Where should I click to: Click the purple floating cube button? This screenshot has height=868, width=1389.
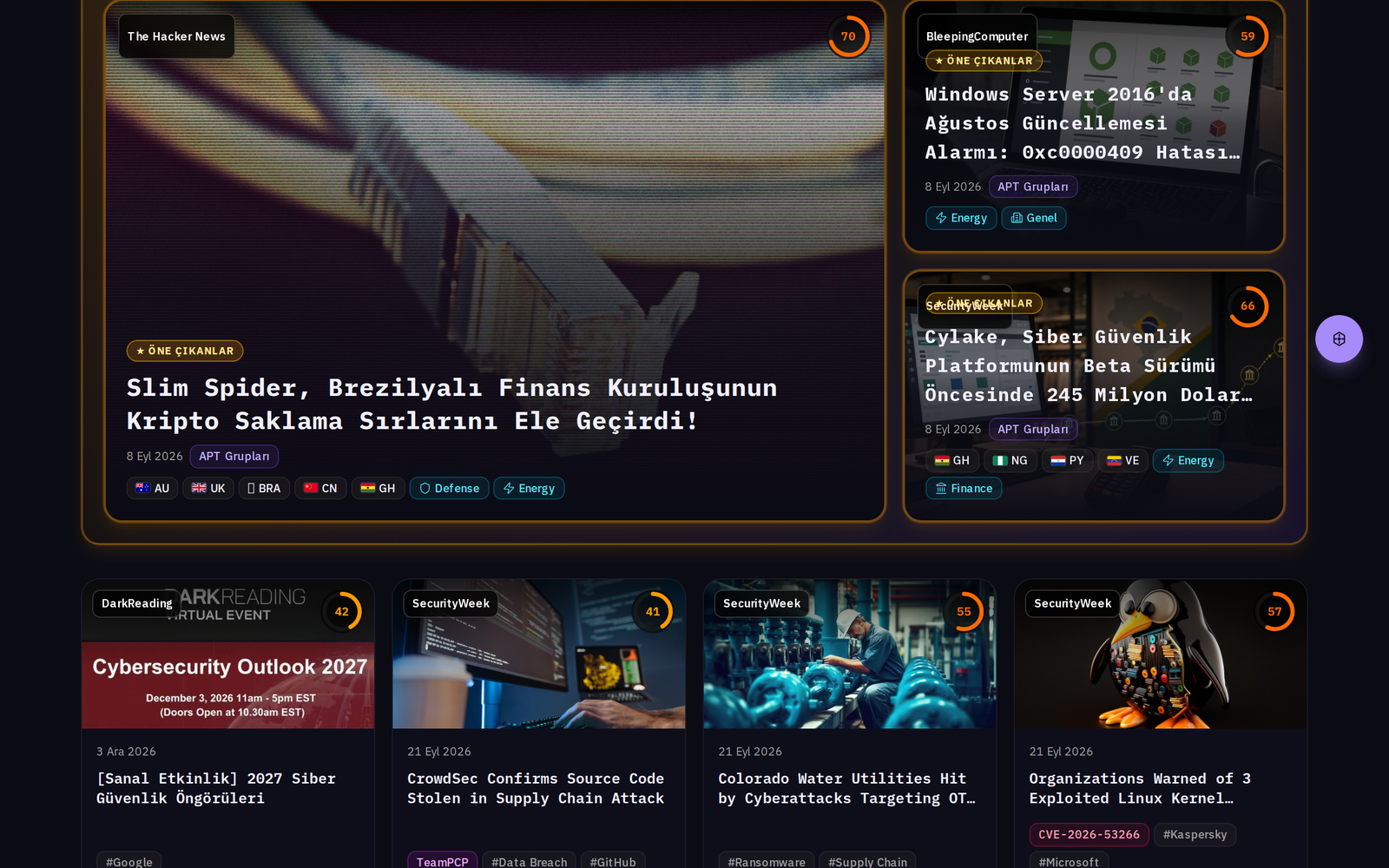click(x=1339, y=339)
